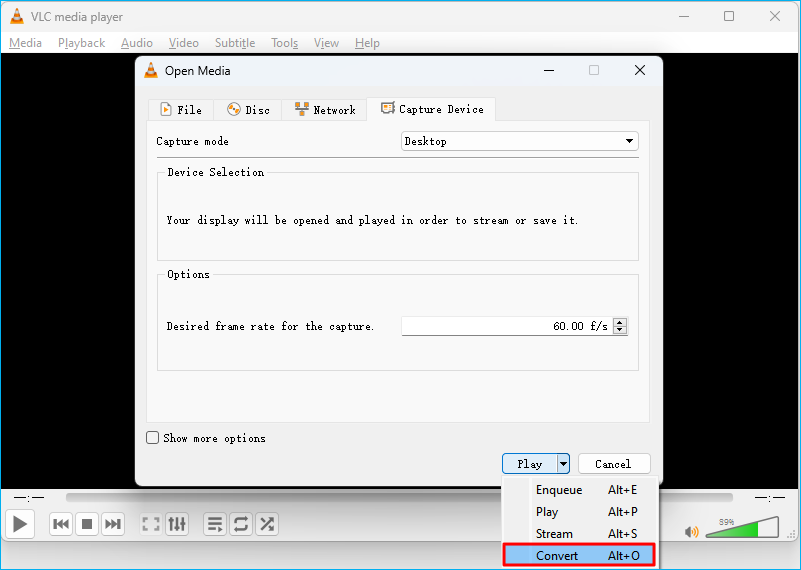Screen dimensions: 801x570
Task: Toggle random shuffle icon
Action: (x=267, y=524)
